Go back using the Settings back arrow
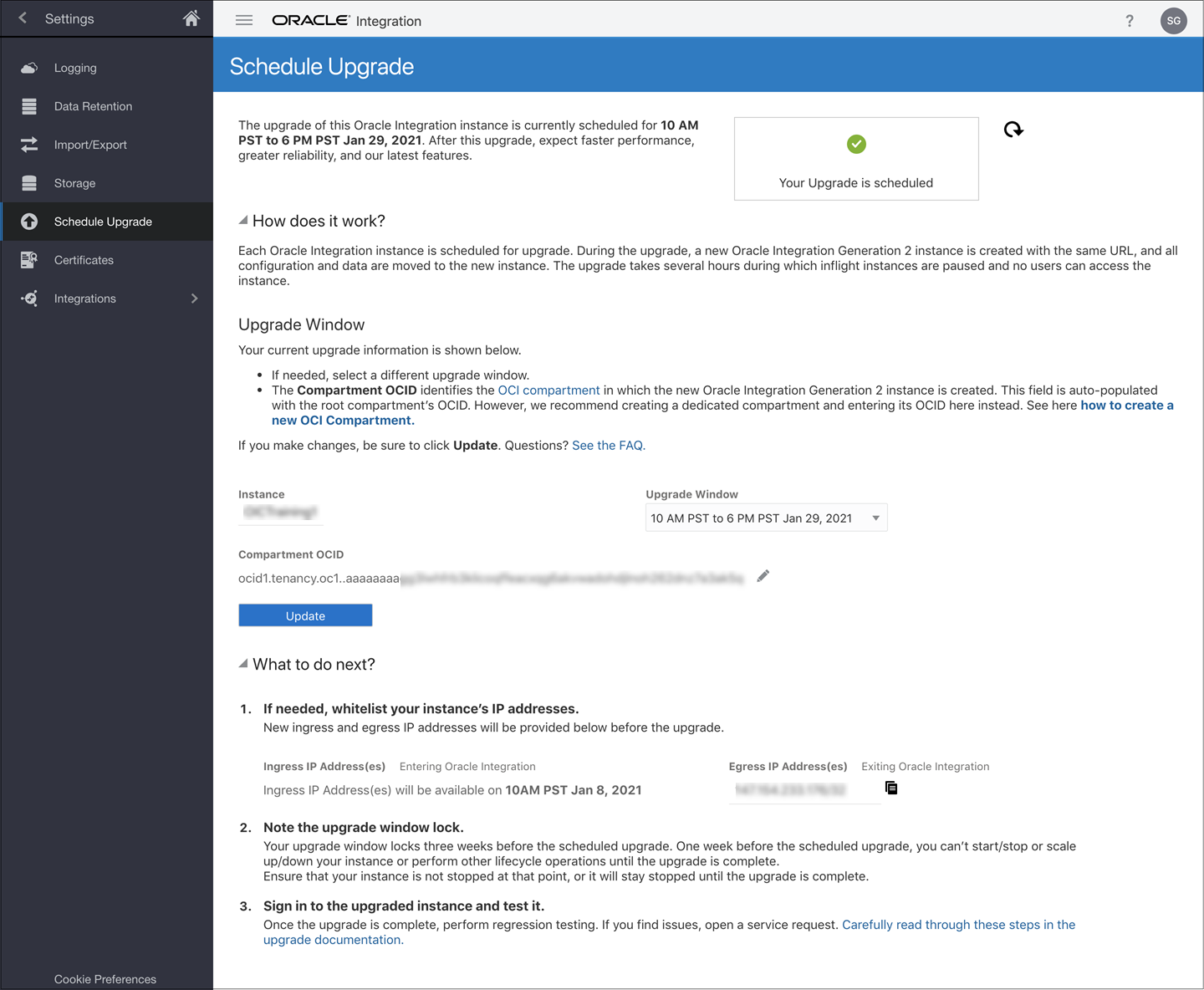Screen dimensions: 1204x990 pyautogui.click(x=21, y=18)
